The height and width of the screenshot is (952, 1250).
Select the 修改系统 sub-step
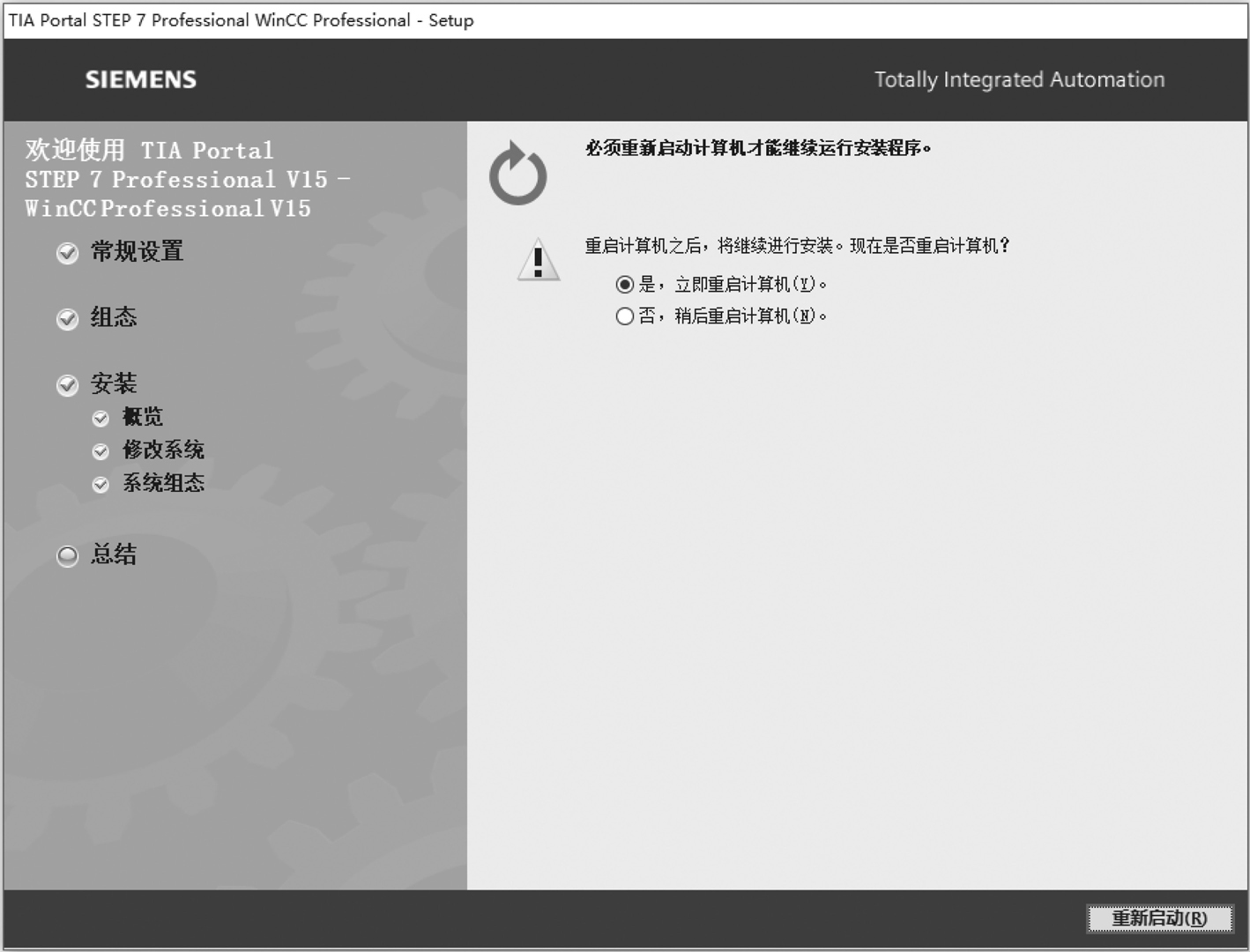(x=163, y=450)
